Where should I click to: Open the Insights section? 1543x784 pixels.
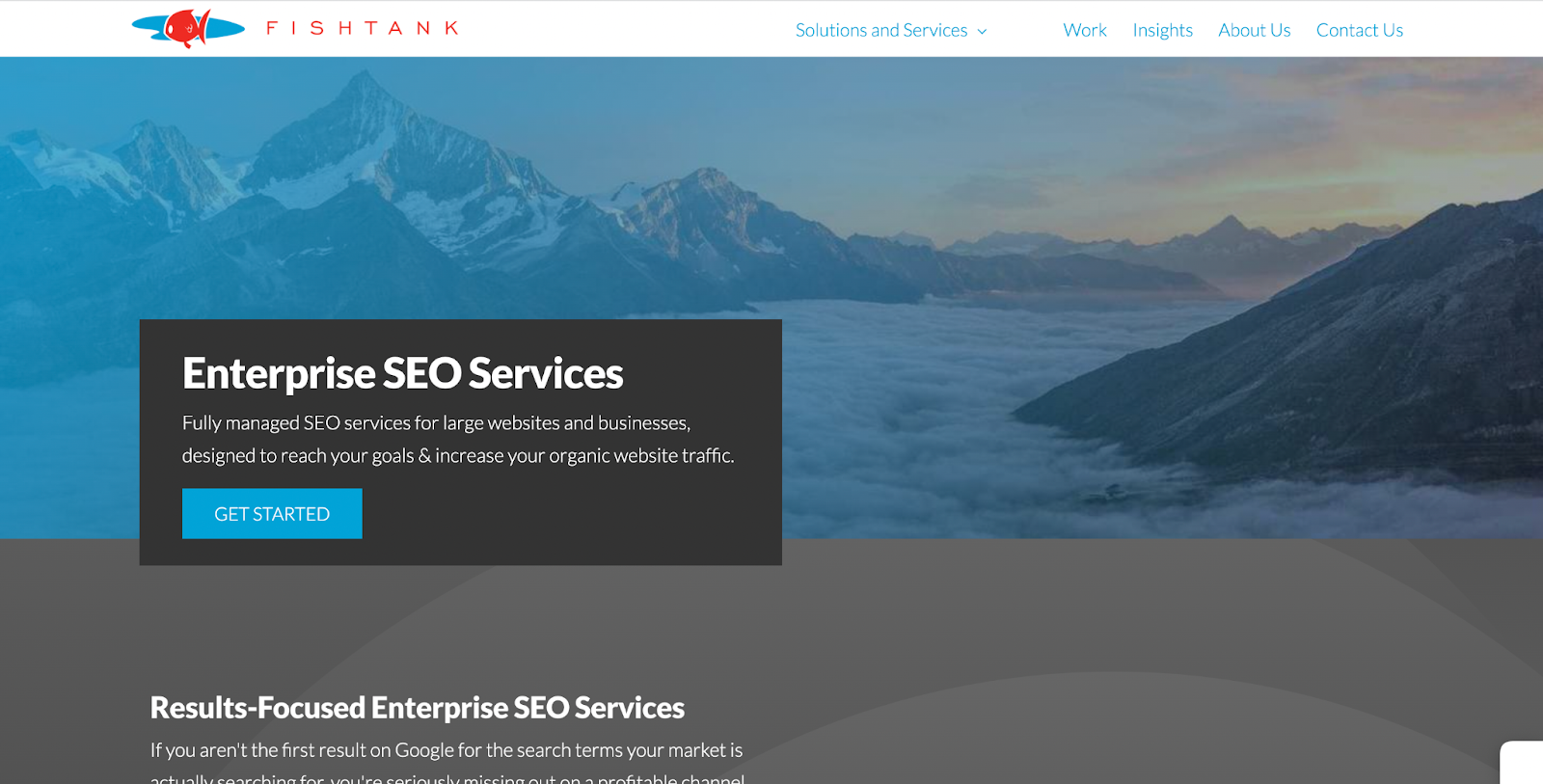pos(1162,30)
